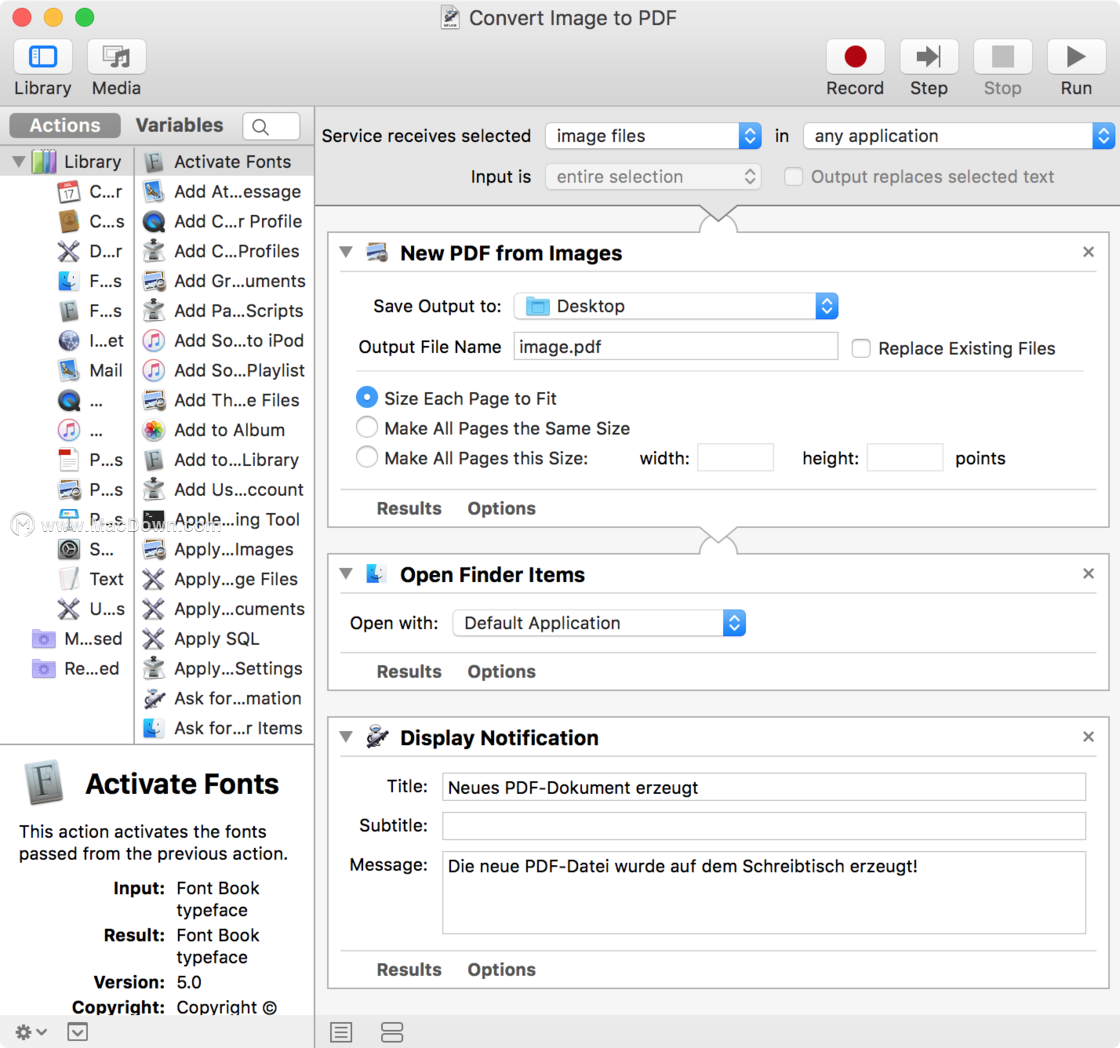This screenshot has width=1120, height=1048.
Task: Click the Output File Name field
Action: [x=676, y=346]
